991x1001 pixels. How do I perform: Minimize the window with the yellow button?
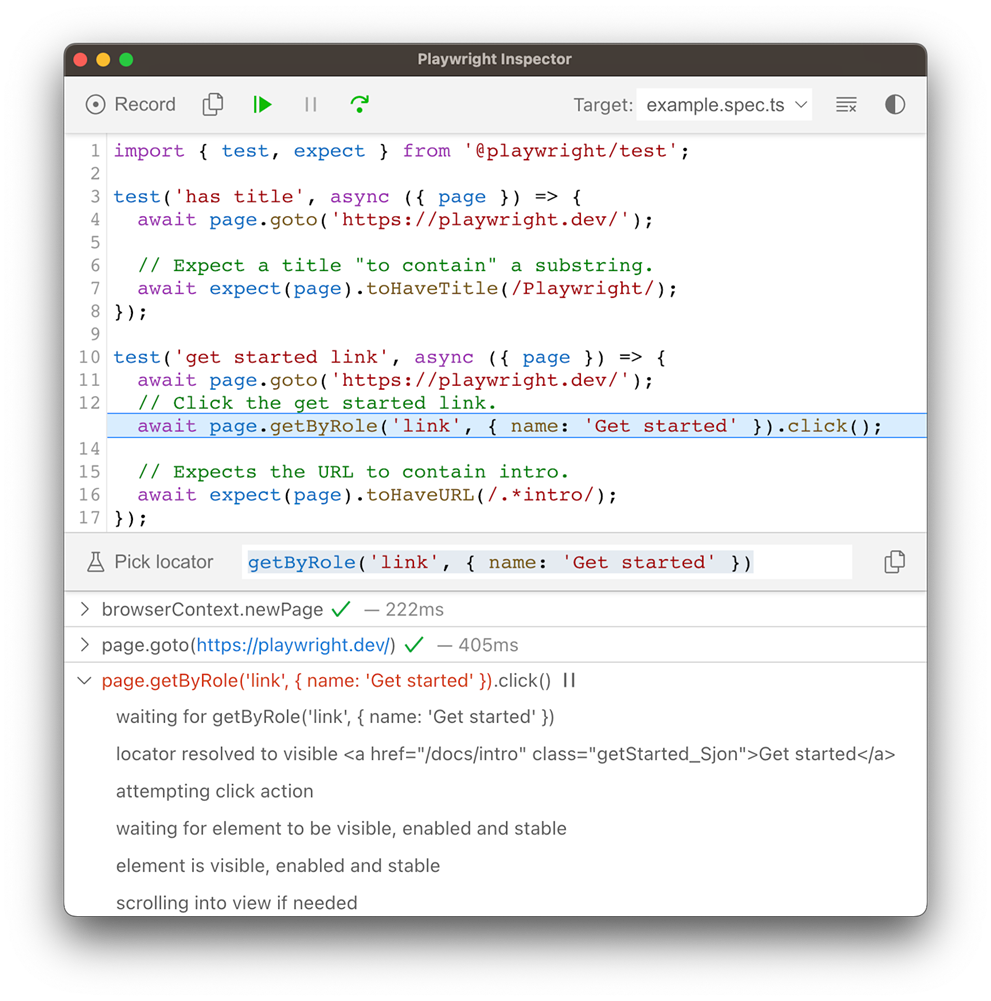pyautogui.click(x=103, y=60)
